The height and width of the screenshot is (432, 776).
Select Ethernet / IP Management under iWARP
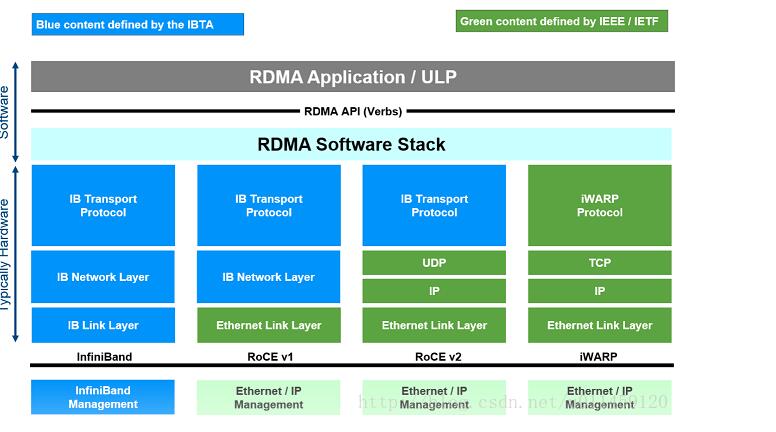pyautogui.click(x=600, y=397)
